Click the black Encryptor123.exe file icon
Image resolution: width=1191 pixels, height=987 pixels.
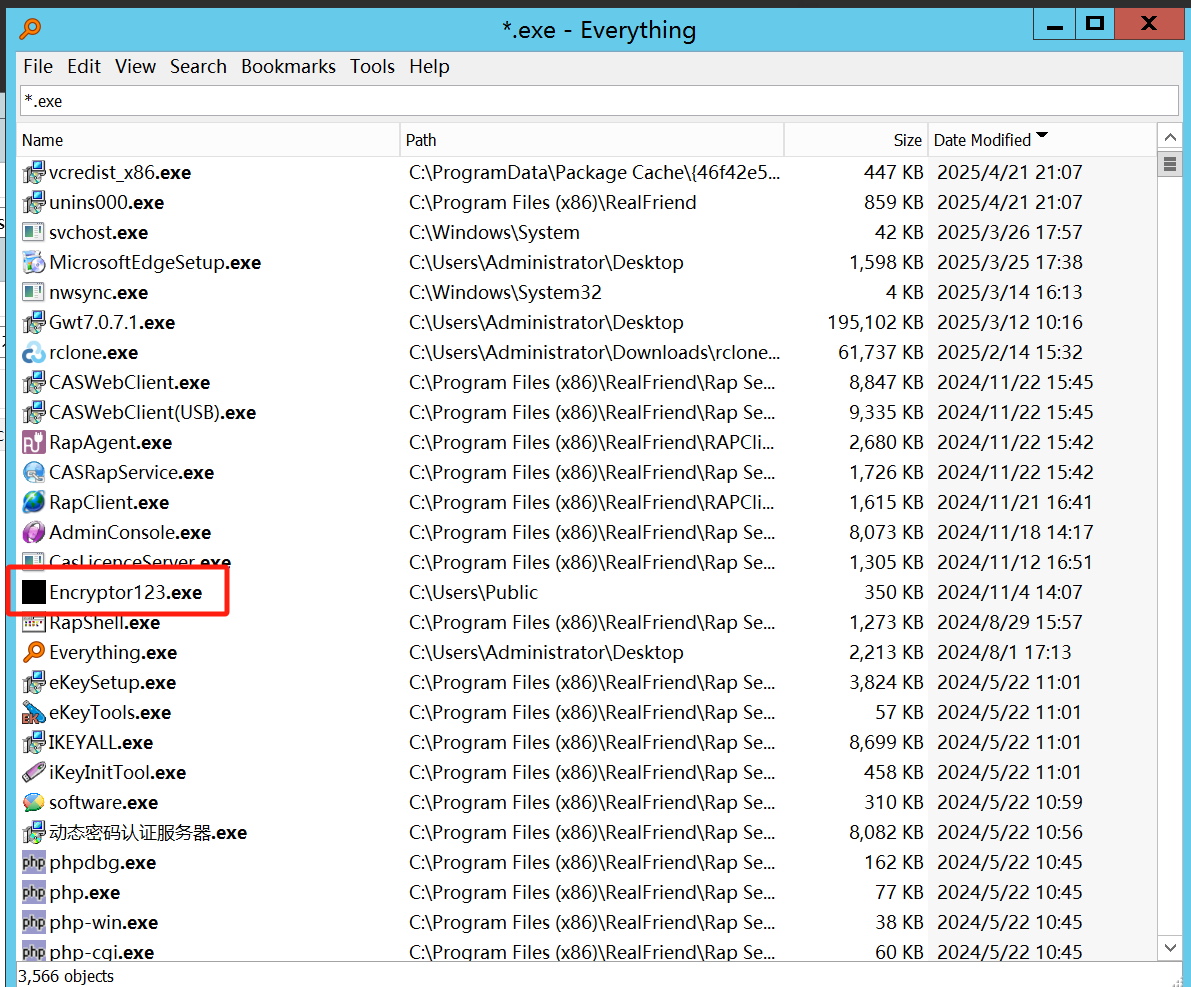click(x=34, y=593)
